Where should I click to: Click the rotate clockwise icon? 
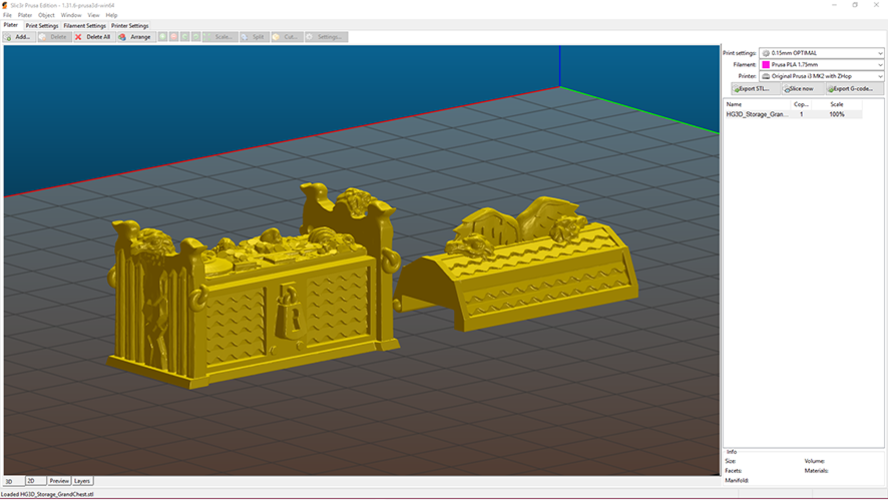click(x=196, y=37)
